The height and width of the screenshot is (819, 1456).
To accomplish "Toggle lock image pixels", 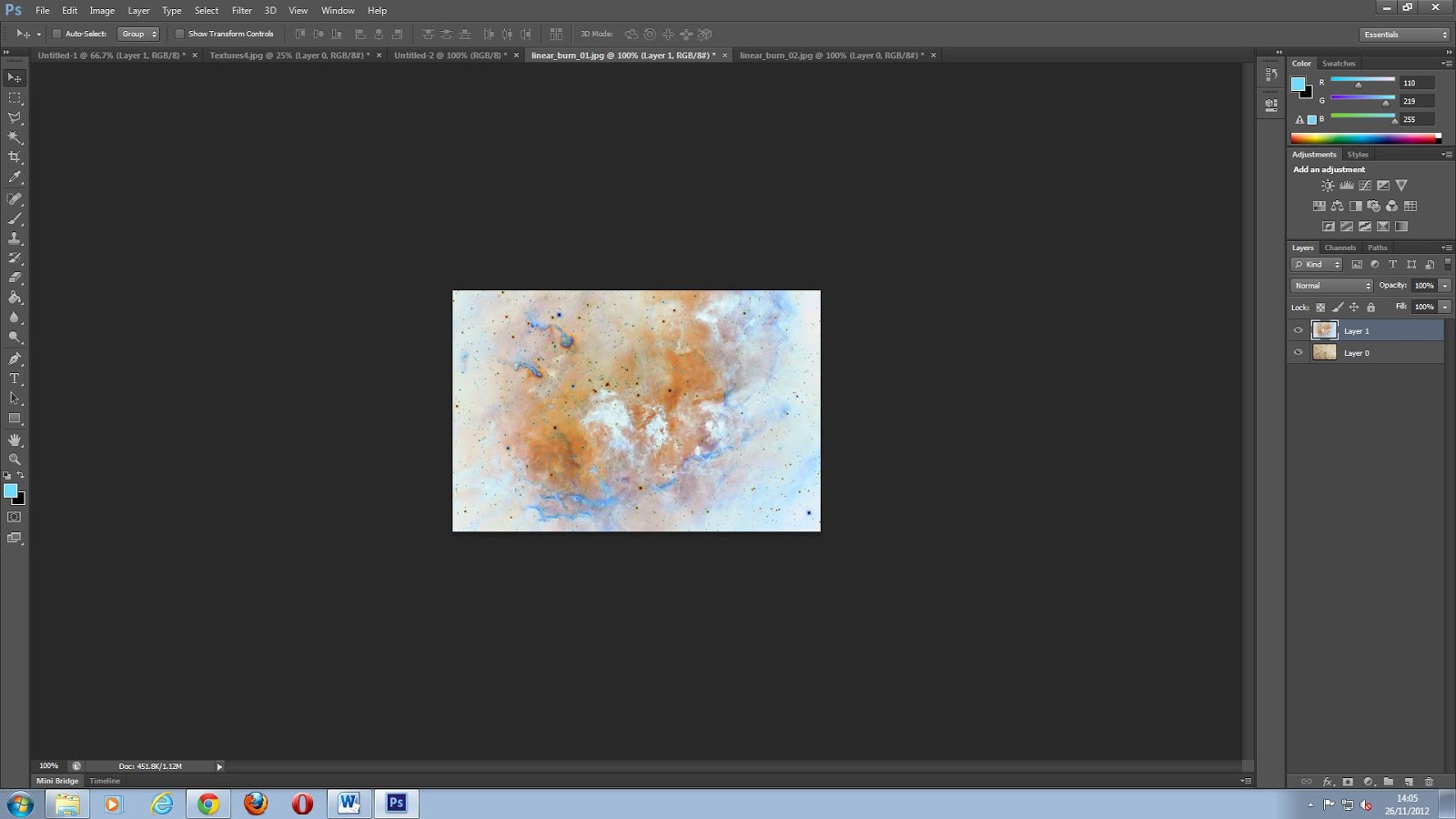I will pyautogui.click(x=1337, y=308).
